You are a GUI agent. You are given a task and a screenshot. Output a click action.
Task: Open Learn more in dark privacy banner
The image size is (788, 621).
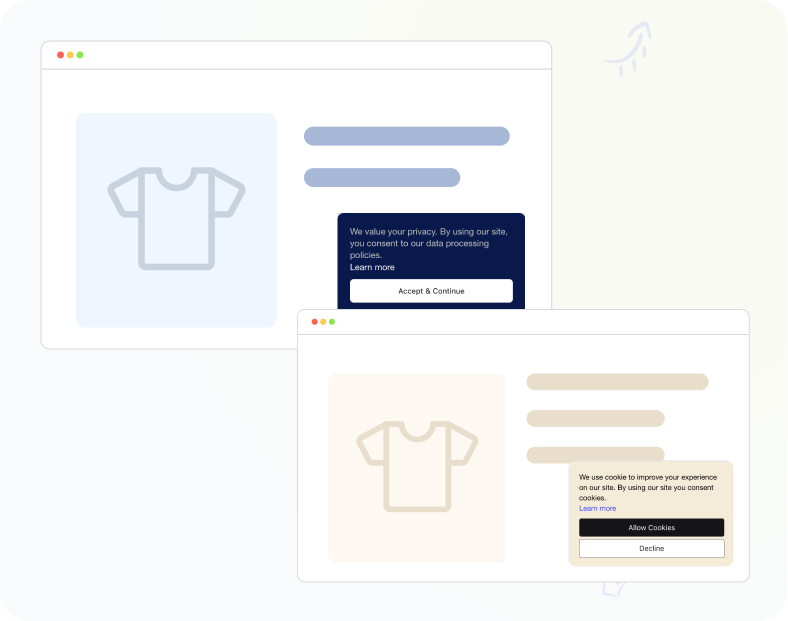coord(372,267)
